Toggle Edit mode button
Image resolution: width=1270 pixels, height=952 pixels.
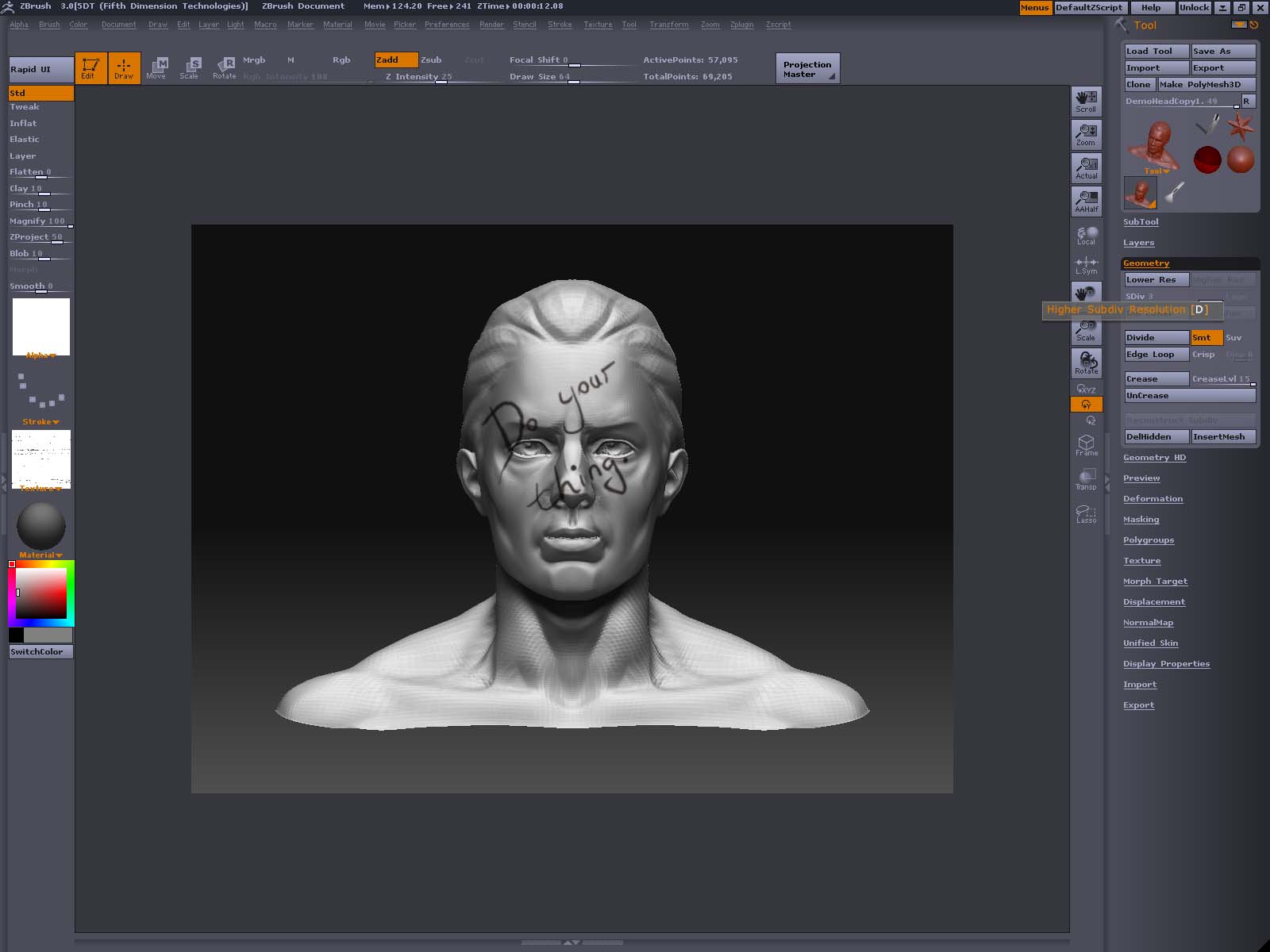[x=90, y=67]
